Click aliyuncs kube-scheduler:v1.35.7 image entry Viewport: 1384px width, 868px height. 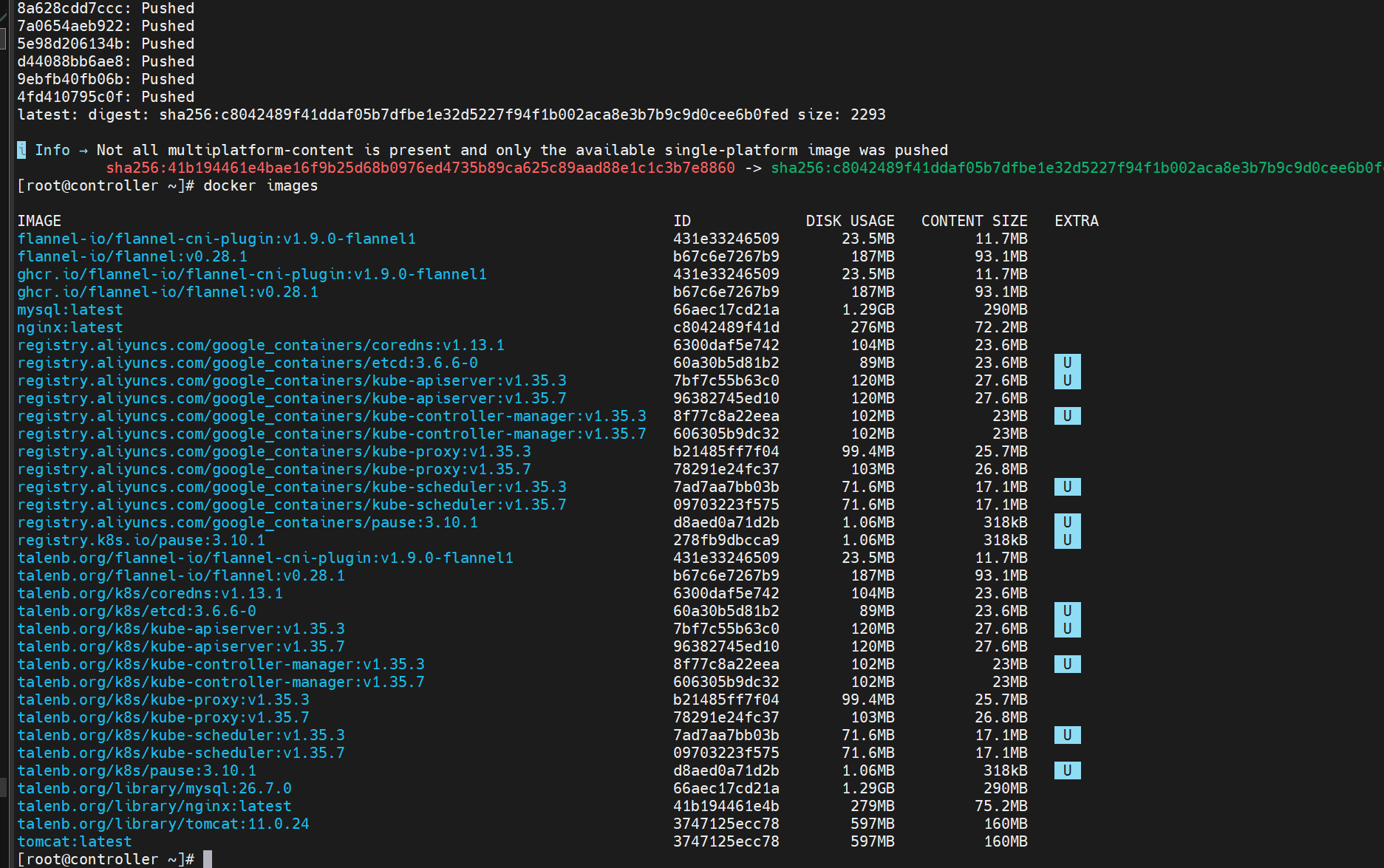coord(292,505)
